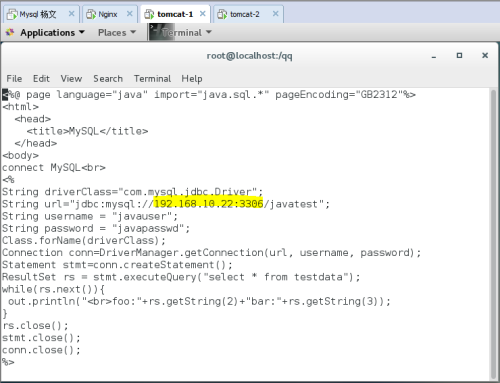Click the conn.close(); line

[x=41, y=350]
